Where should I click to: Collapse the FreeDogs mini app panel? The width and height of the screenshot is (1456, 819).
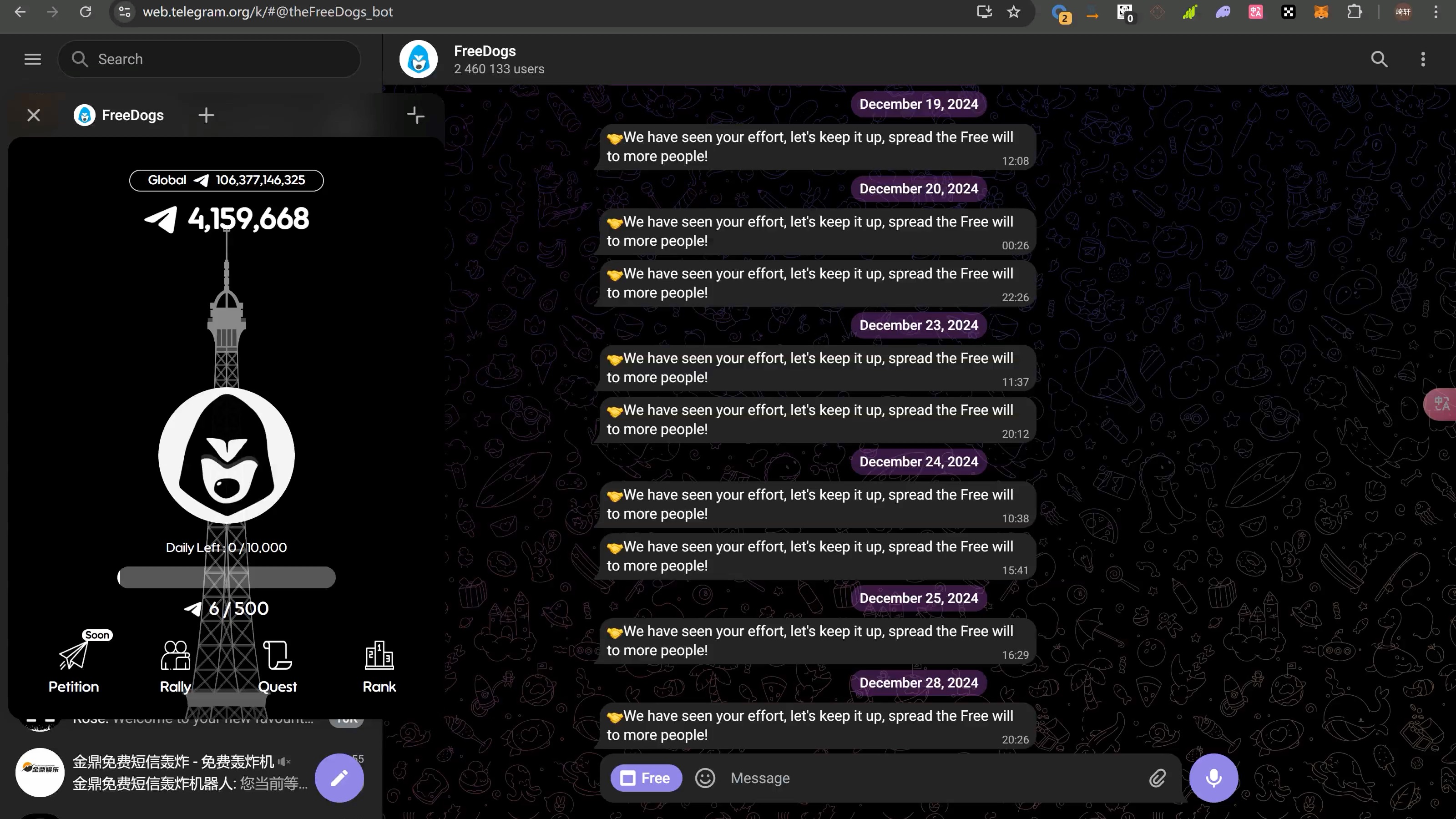(x=415, y=115)
